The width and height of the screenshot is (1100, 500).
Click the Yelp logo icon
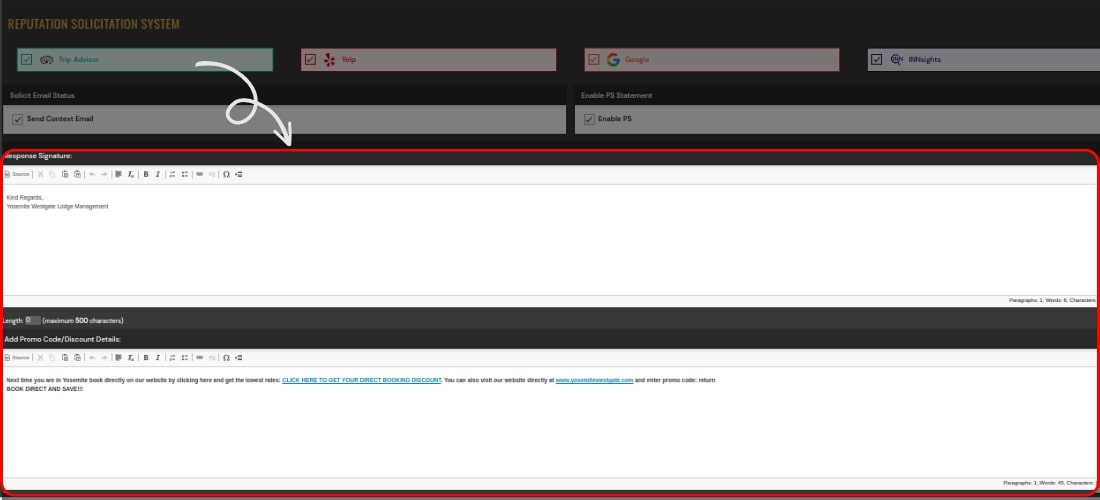coord(330,60)
